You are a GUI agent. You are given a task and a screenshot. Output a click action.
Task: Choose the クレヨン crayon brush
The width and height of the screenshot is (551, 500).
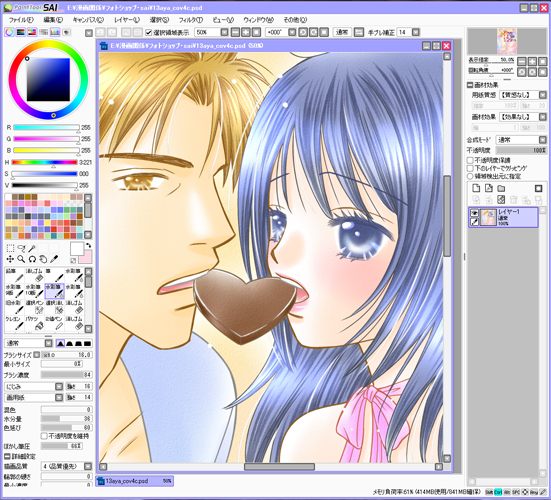(x=14, y=323)
